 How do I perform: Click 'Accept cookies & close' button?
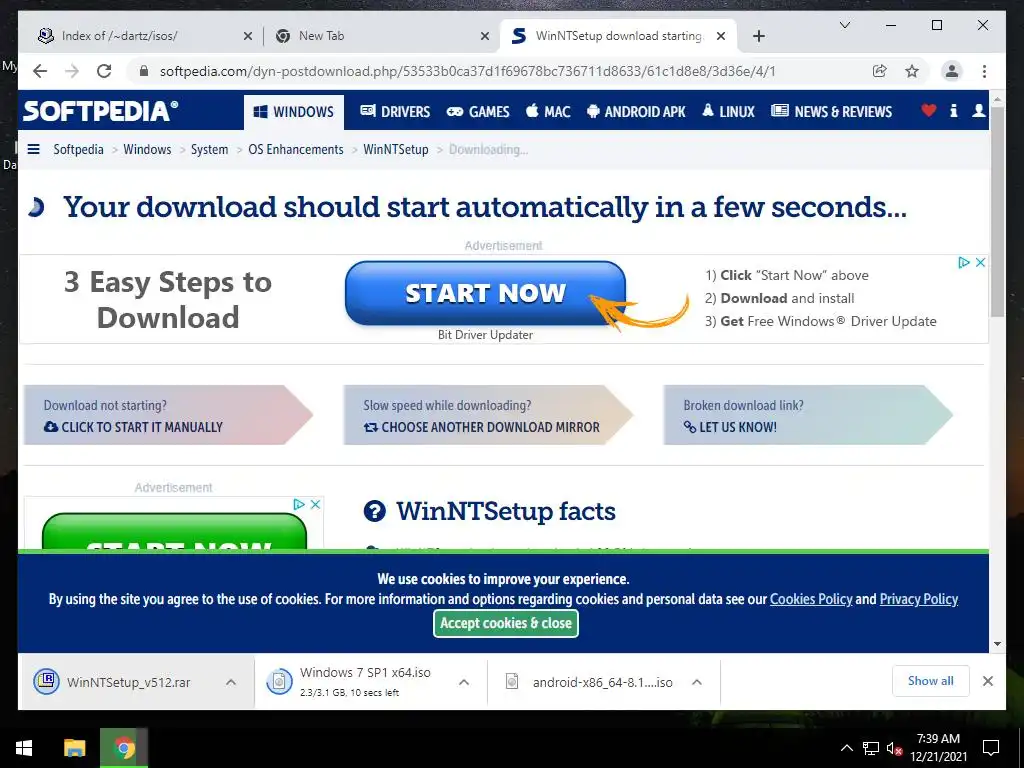point(505,624)
